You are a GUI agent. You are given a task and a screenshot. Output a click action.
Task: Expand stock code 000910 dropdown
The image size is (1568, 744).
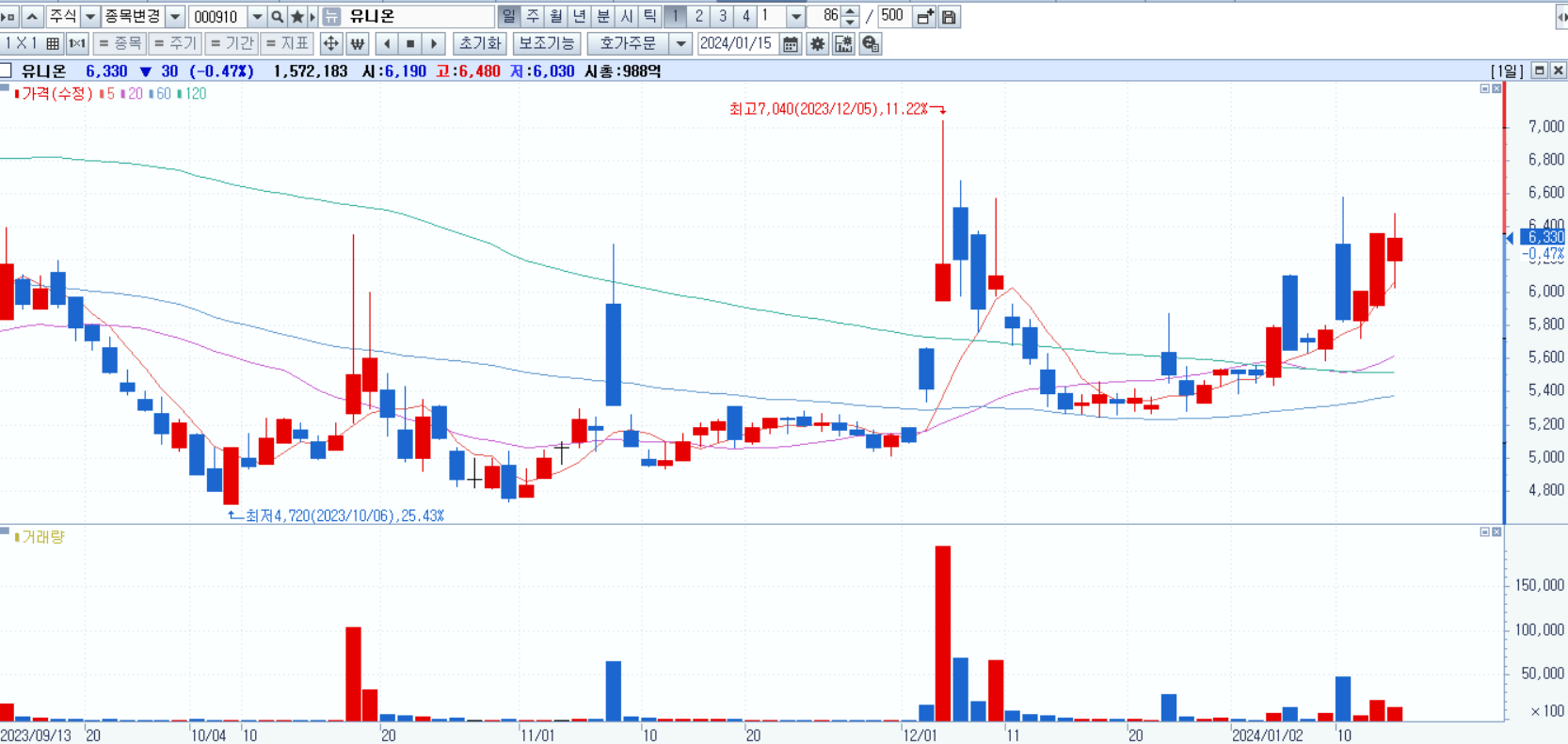(257, 17)
